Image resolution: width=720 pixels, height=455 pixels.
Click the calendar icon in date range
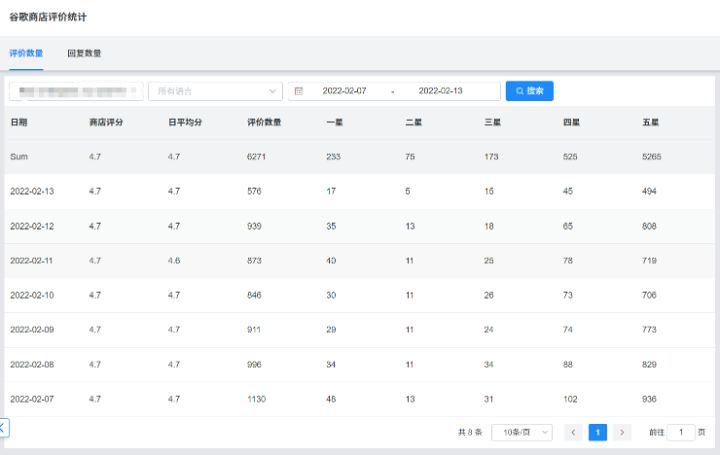click(298, 91)
